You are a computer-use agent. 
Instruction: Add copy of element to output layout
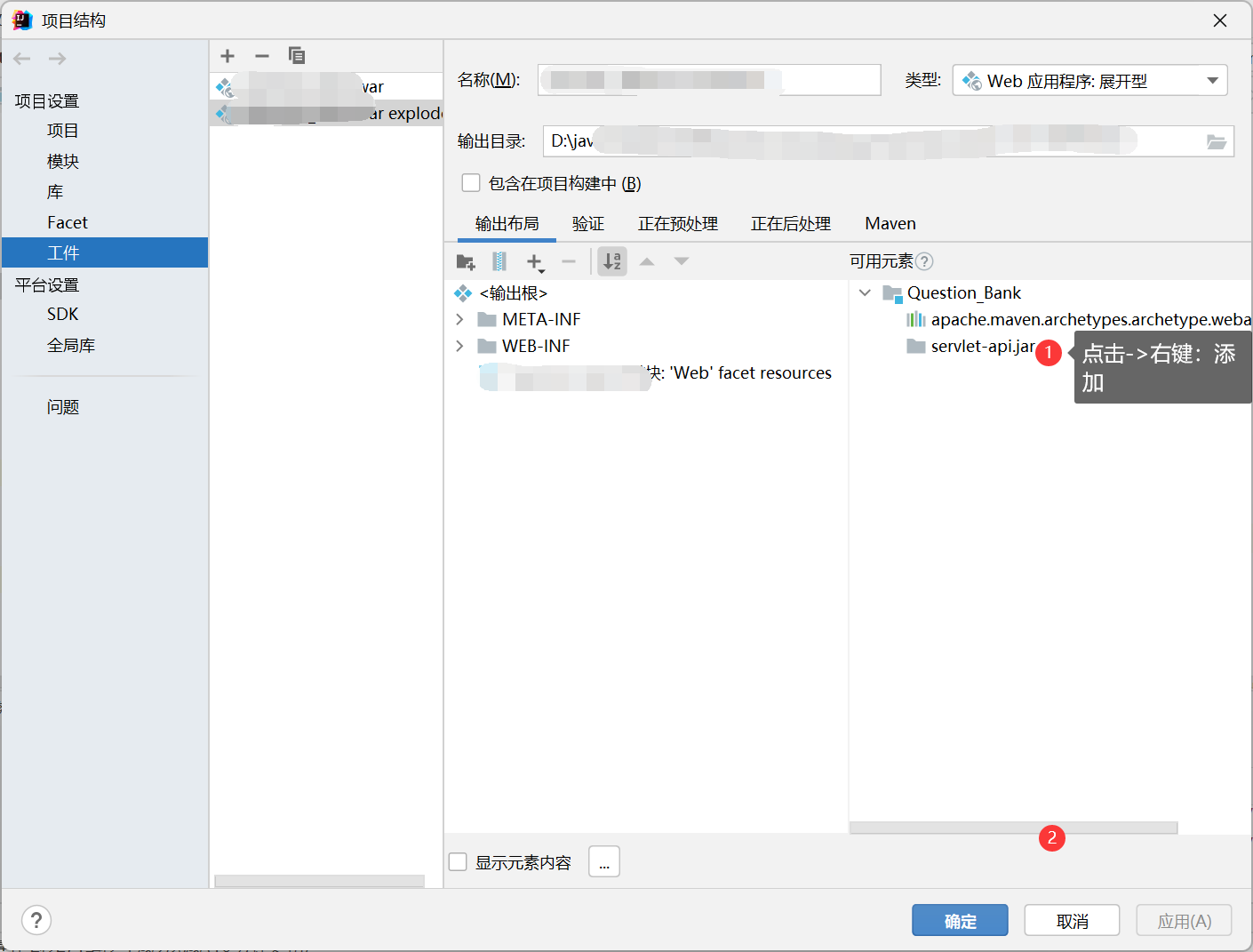pos(535,262)
